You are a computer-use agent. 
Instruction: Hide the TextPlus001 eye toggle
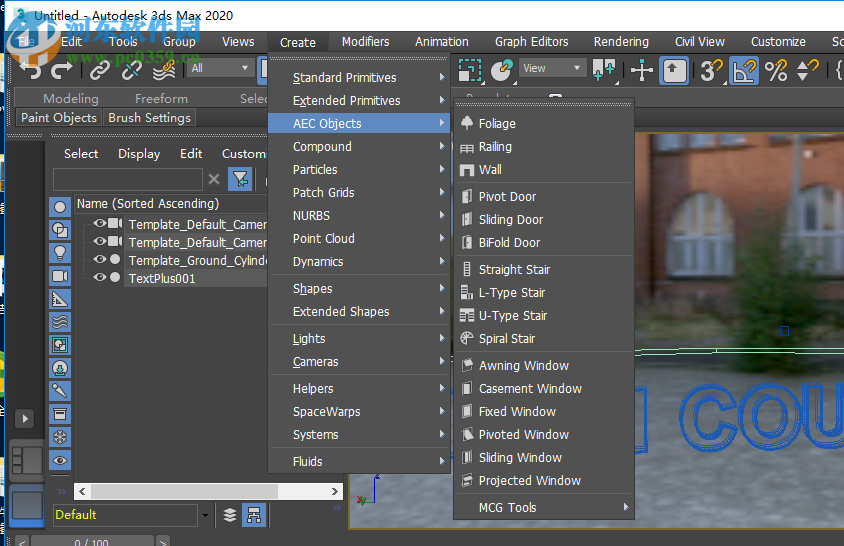click(100, 277)
